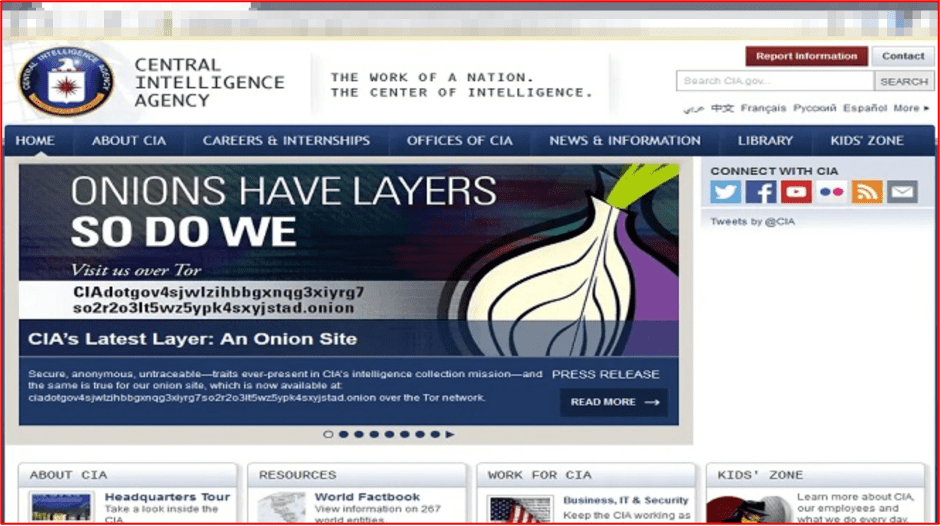Switch site language to Chinese

[722, 109]
